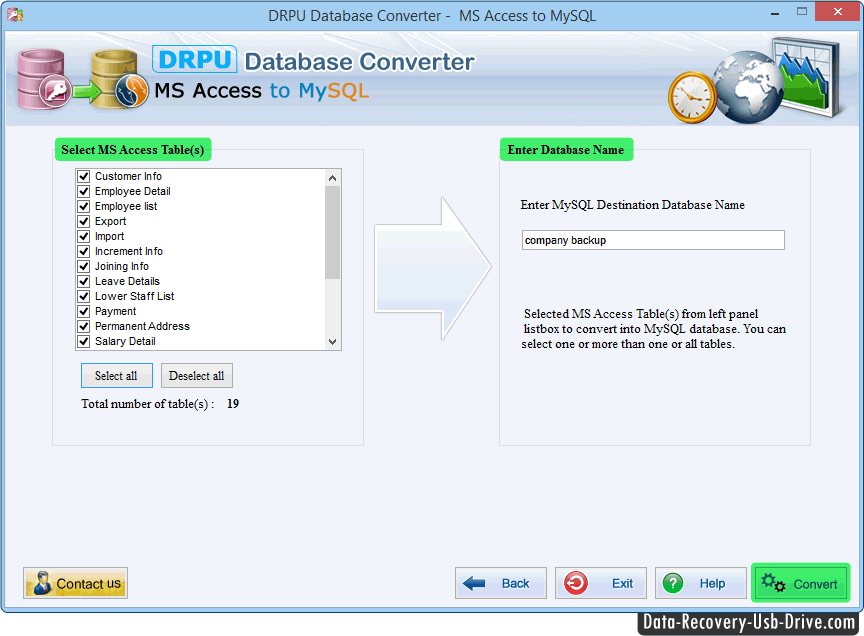
Task: Click Deselect all button
Action: click(197, 375)
